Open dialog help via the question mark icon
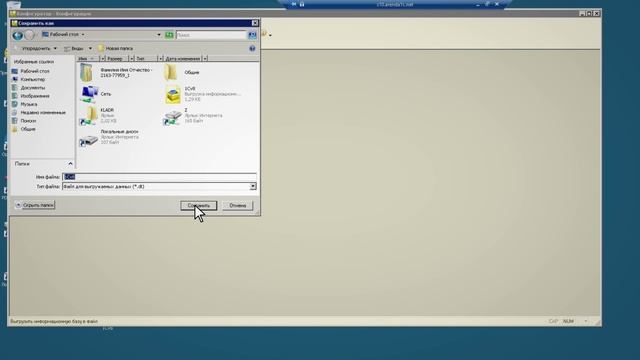 [252, 49]
